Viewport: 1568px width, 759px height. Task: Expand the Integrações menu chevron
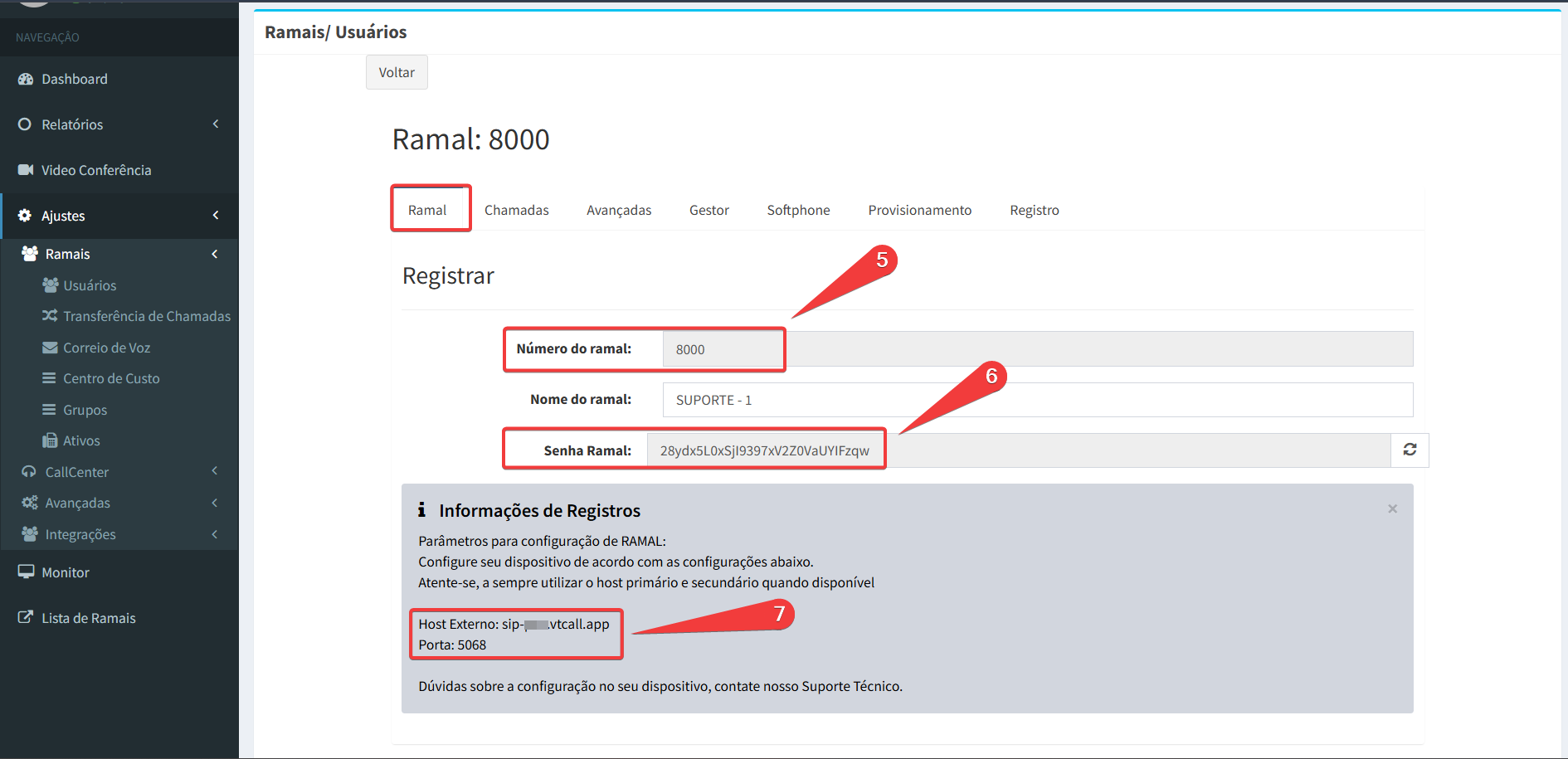215,534
